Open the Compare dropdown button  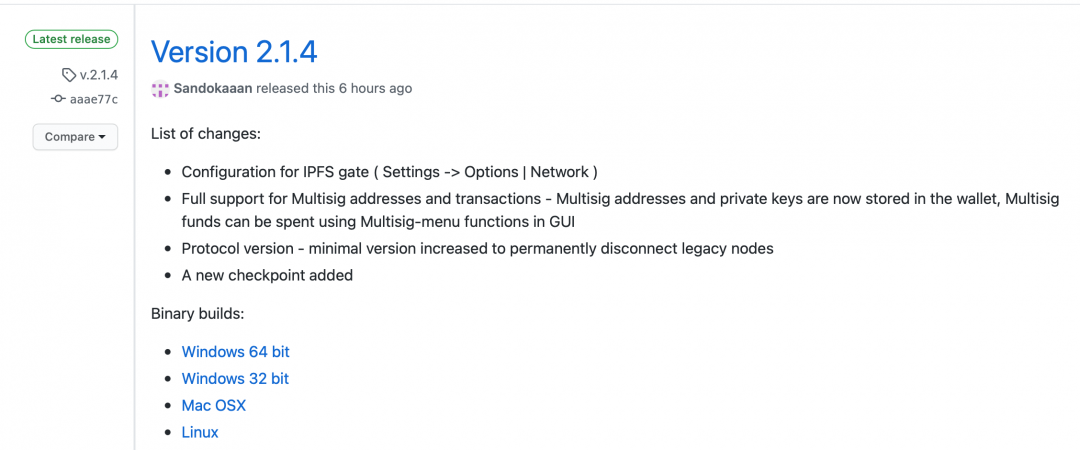tap(75, 137)
